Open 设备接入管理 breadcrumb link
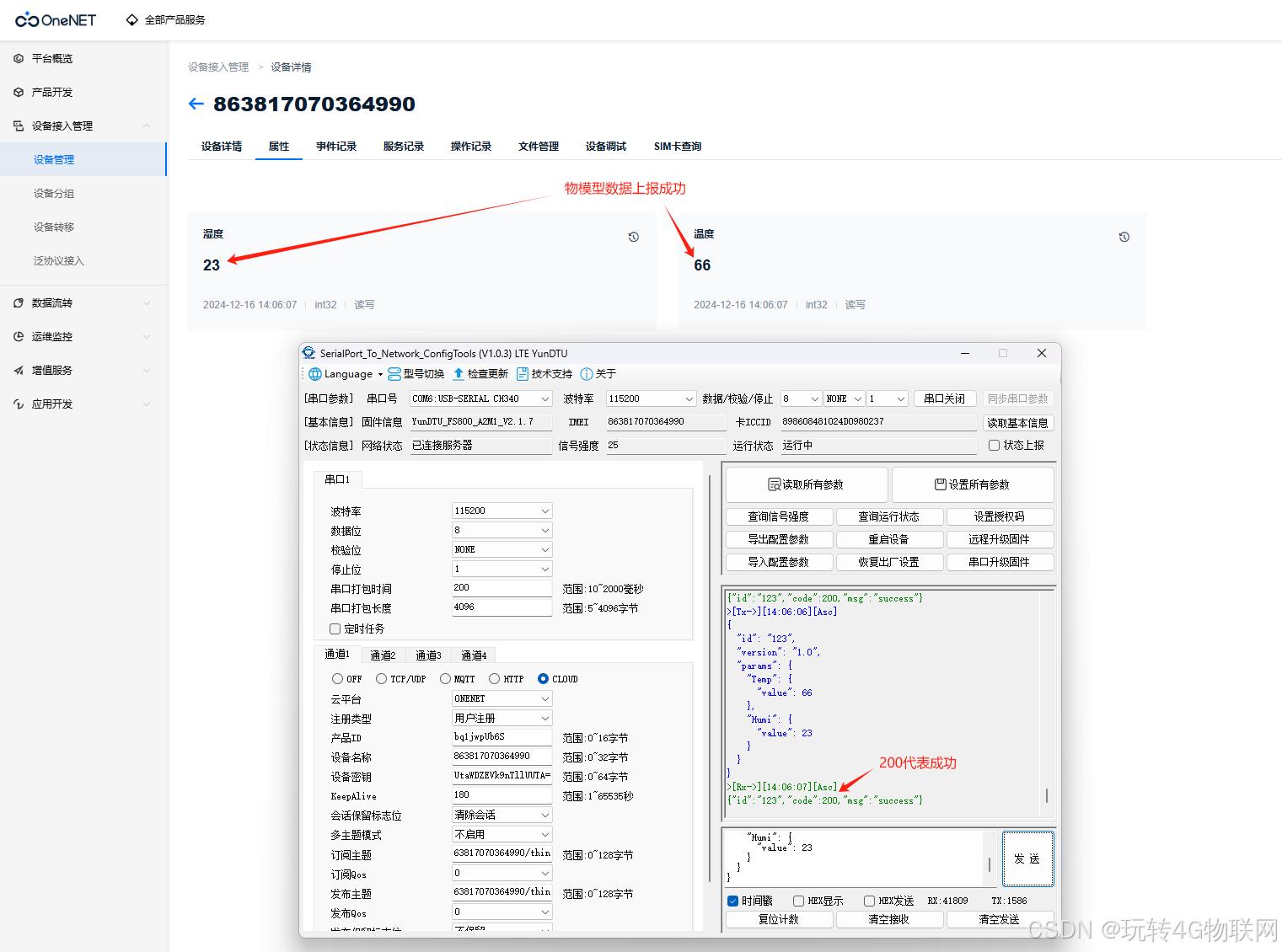This screenshot has height=952, width=1282. tap(218, 67)
